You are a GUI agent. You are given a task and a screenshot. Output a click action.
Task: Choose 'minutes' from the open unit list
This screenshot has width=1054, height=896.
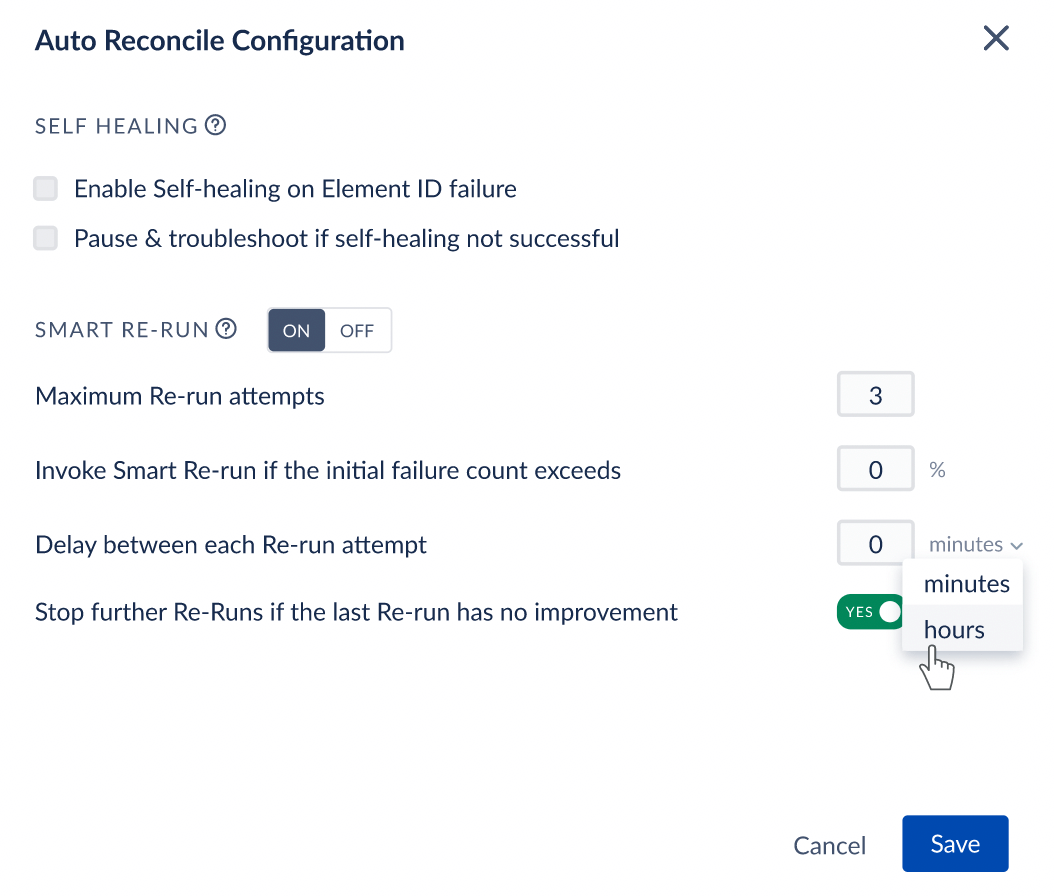(966, 583)
